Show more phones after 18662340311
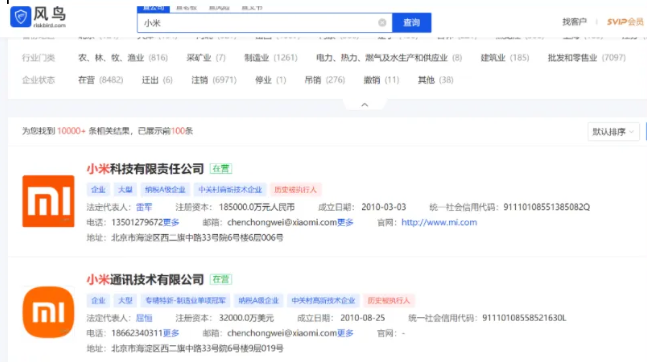This screenshot has width=647, height=362. point(171,333)
